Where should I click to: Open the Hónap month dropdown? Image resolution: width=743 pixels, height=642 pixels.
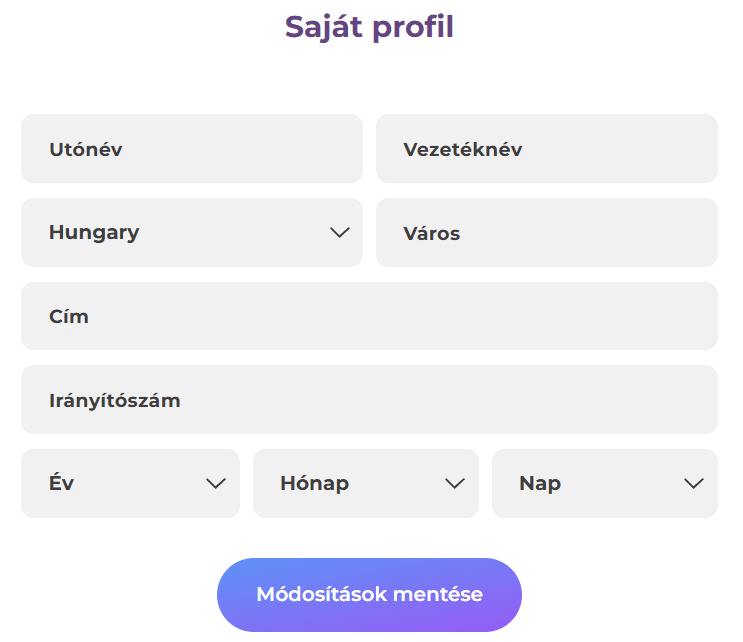tap(365, 484)
